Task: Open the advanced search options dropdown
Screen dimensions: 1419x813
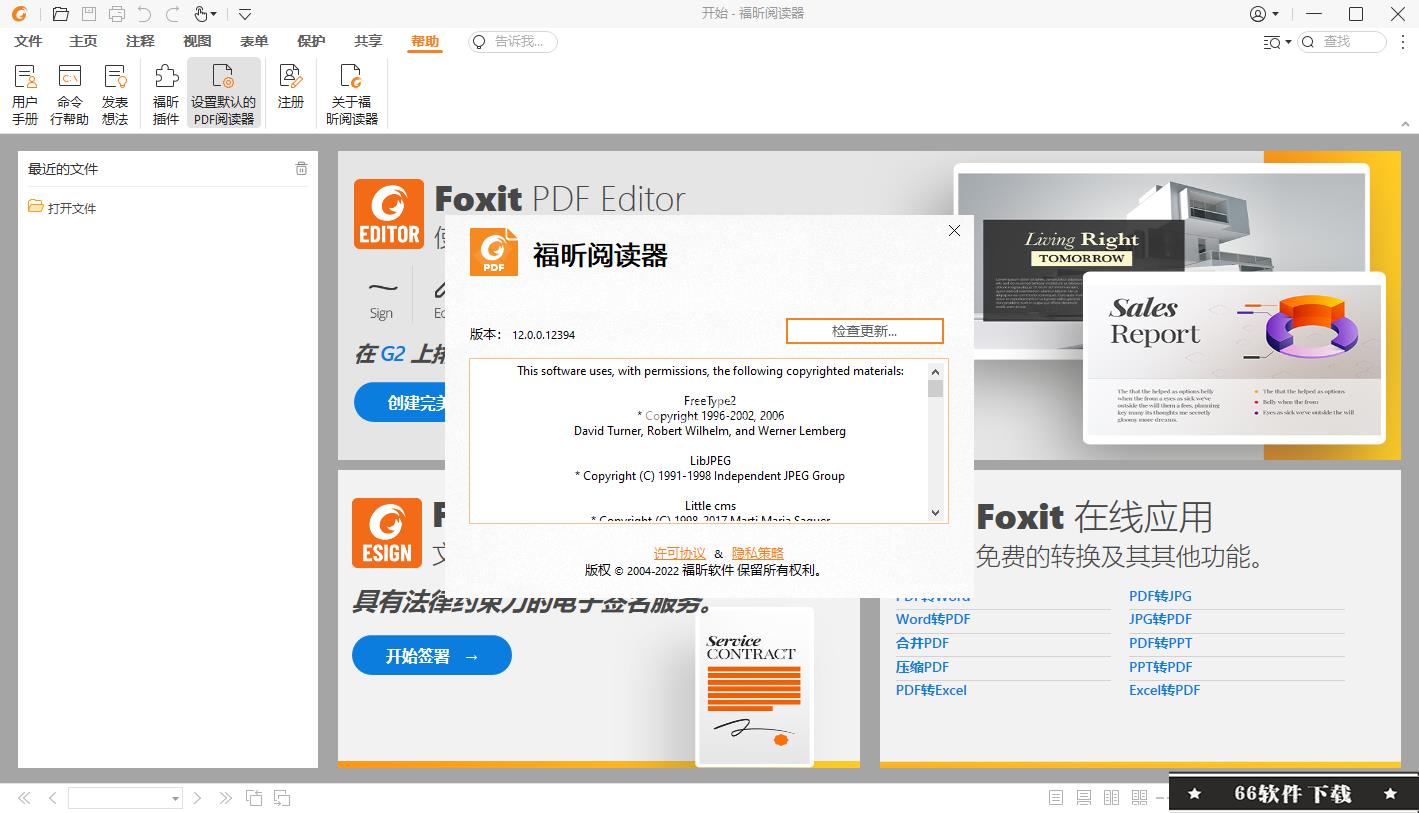Action: (1277, 42)
